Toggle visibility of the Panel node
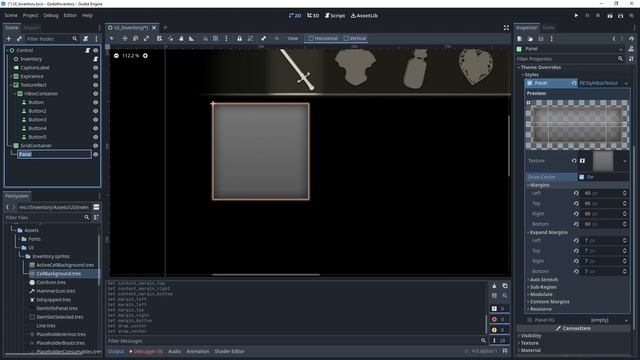640x360 pixels. (x=96, y=154)
